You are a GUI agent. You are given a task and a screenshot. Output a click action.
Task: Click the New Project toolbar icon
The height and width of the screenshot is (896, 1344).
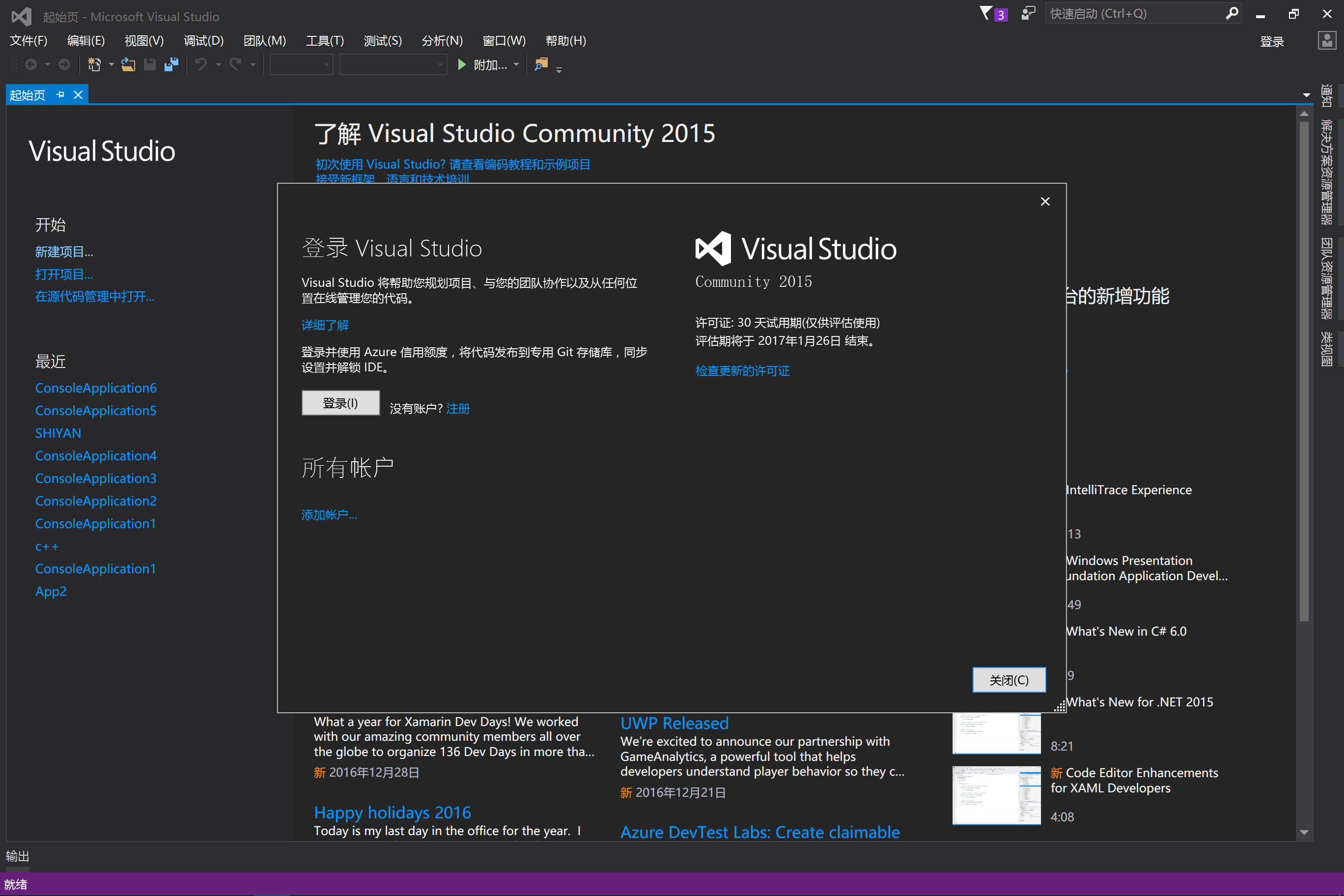coord(94,64)
